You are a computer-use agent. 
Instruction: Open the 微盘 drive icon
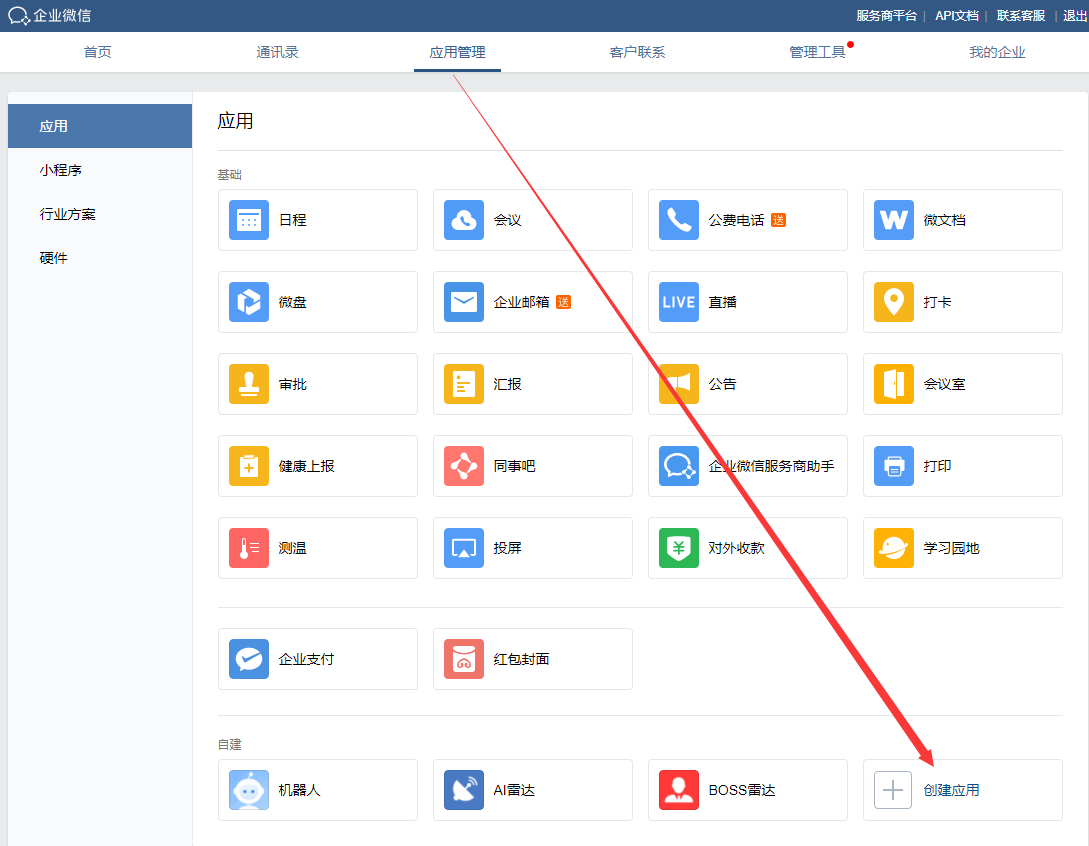coord(249,302)
